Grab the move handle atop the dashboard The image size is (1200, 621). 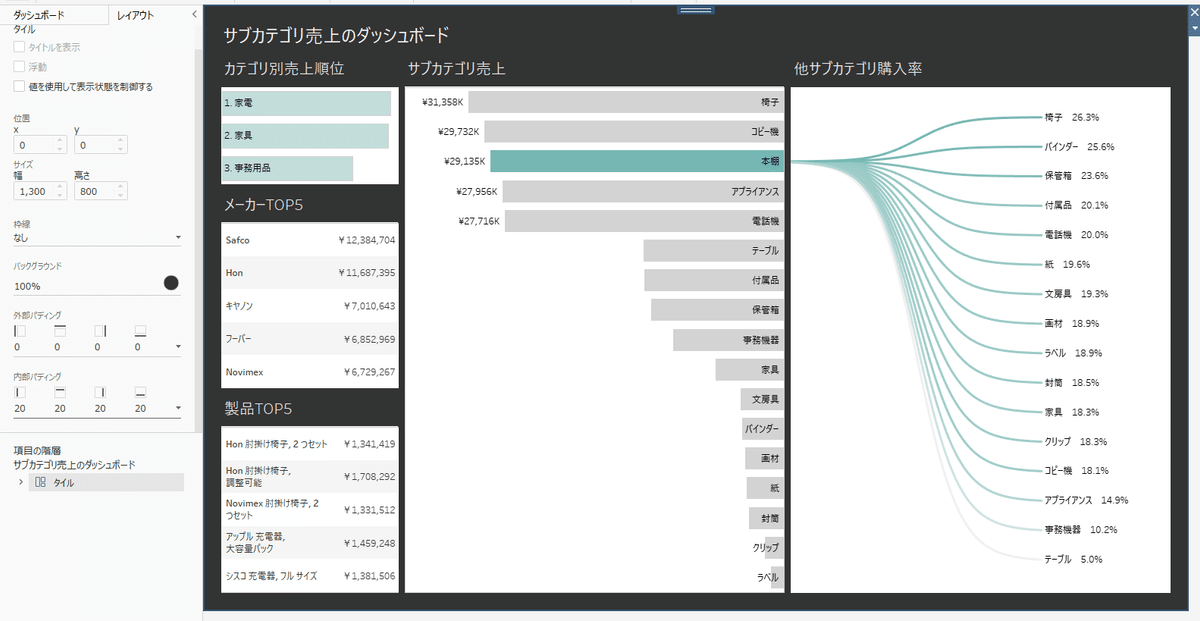pyautogui.click(x=695, y=10)
